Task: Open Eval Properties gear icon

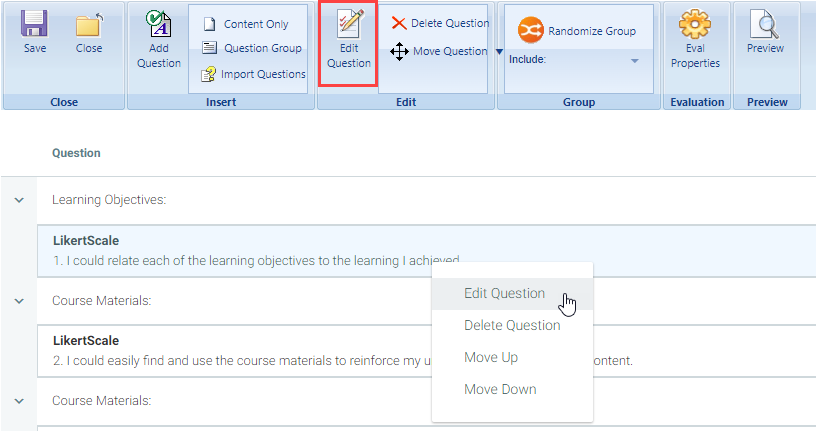Action: 695,26
